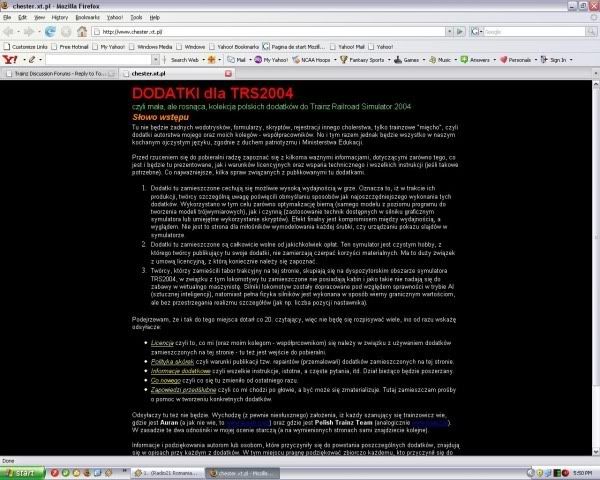Expand the Sign In dropdown arrow
600x480 pixels.
pos(571,60)
